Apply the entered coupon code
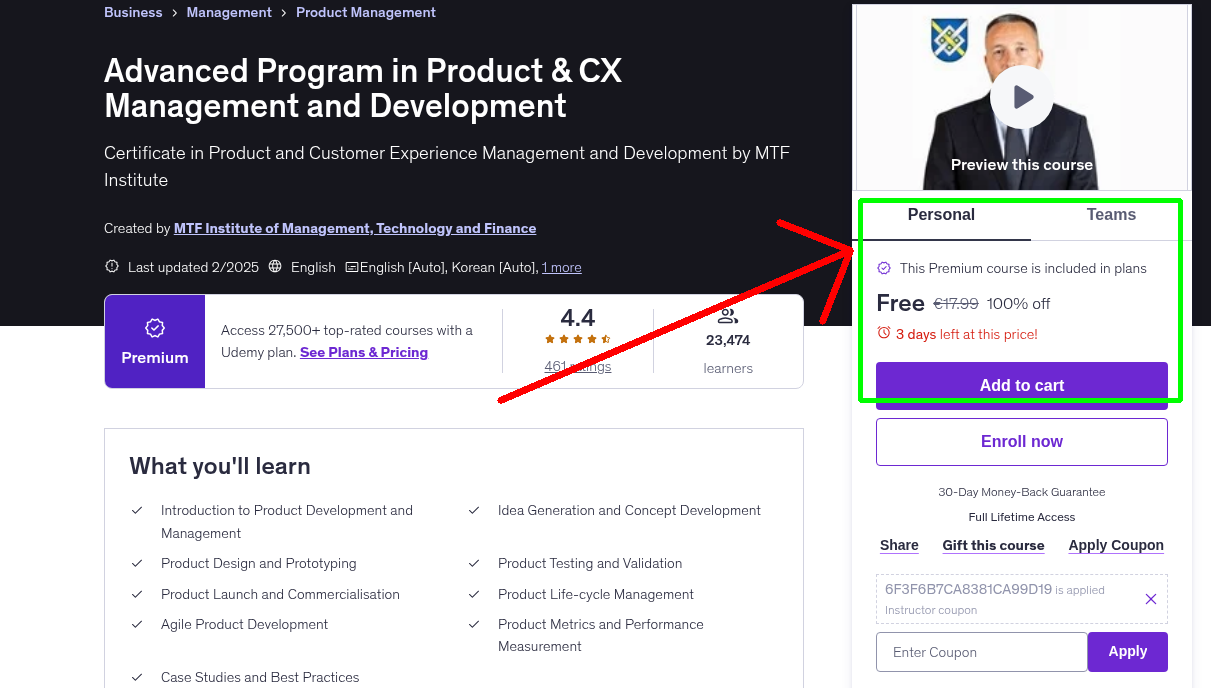1211x688 pixels. point(1127,651)
